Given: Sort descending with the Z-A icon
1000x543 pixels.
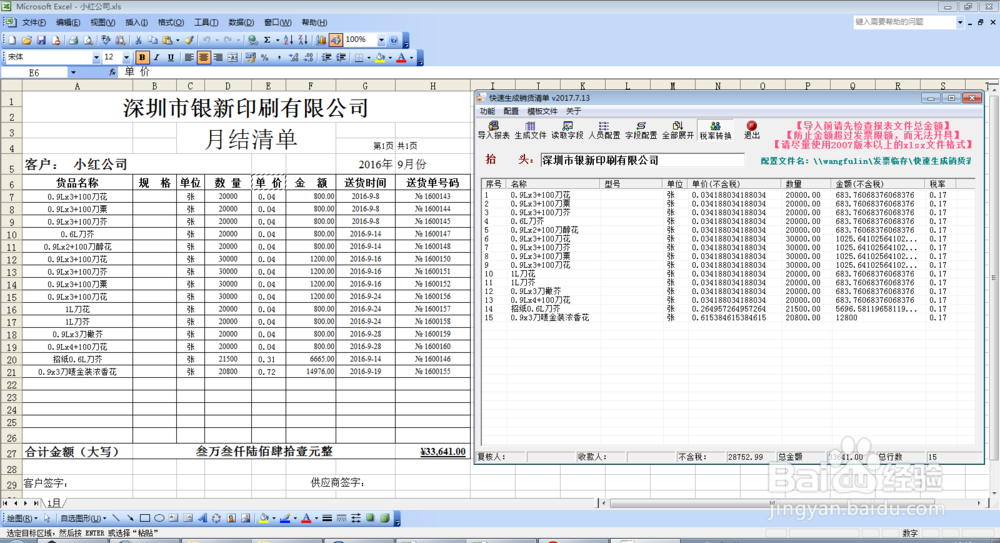Looking at the screenshot, I should click(x=304, y=40).
